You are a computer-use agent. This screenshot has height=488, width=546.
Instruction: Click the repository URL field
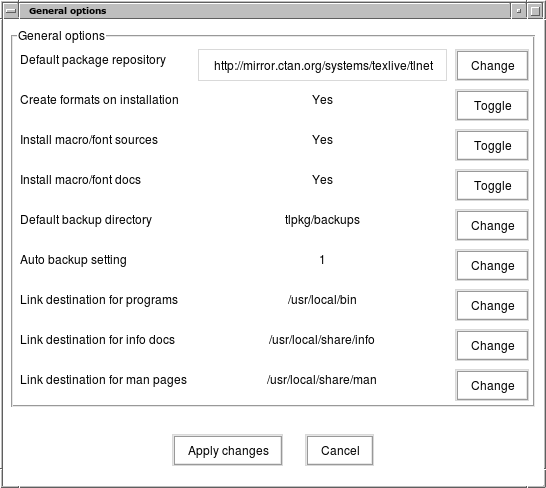pyautogui.click(x=322, y=65)
